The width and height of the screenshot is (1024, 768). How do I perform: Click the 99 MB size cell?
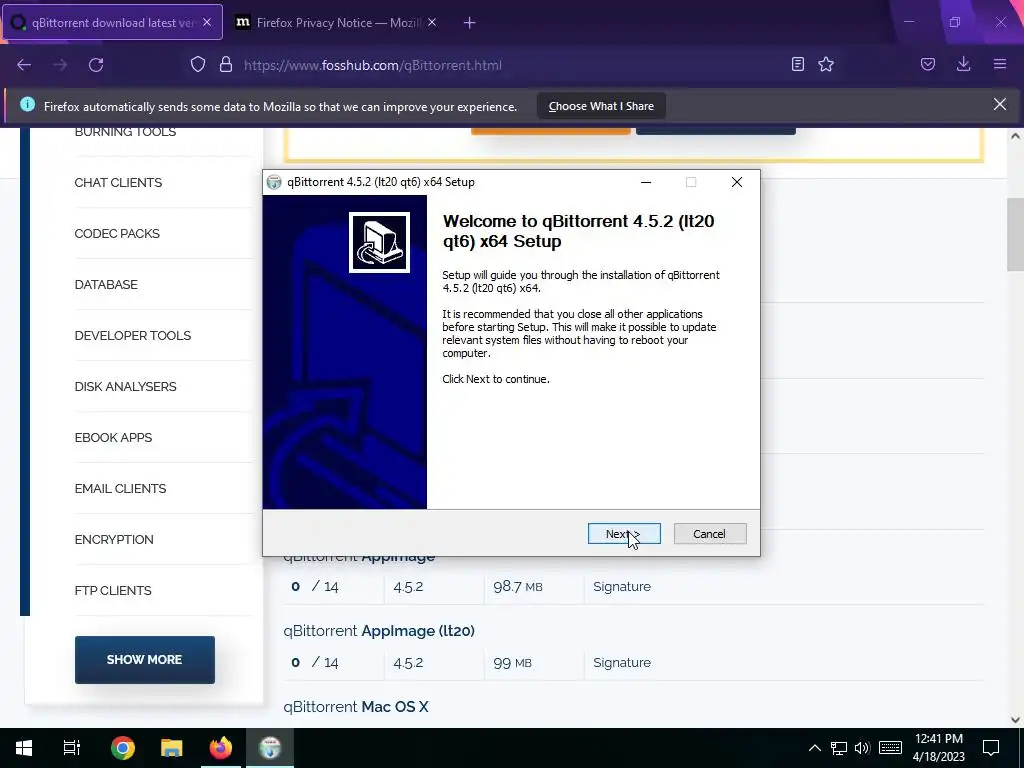pos(513,662)
